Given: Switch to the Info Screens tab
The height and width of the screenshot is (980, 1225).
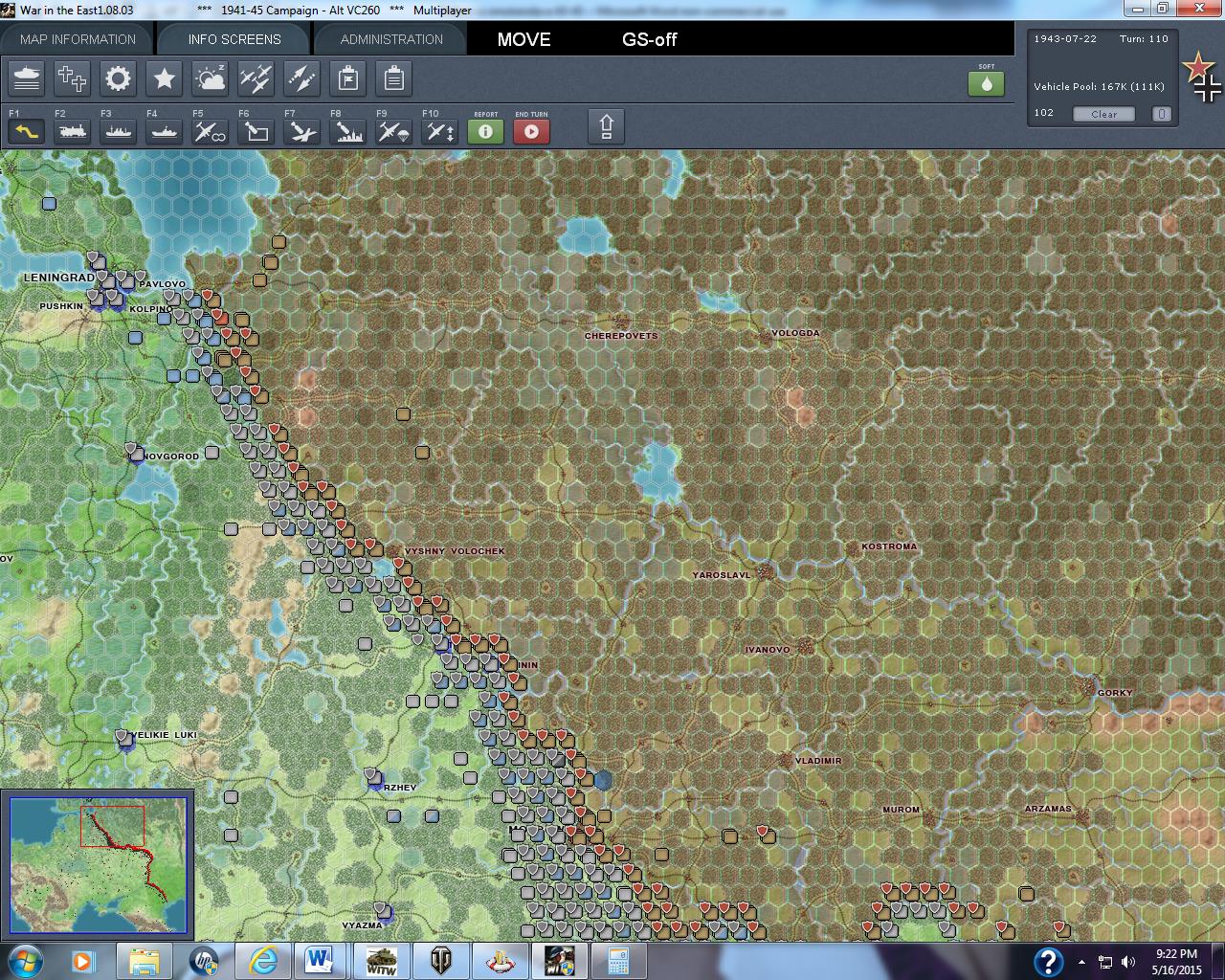Looking at the screenshot, I should pos(234,39).
